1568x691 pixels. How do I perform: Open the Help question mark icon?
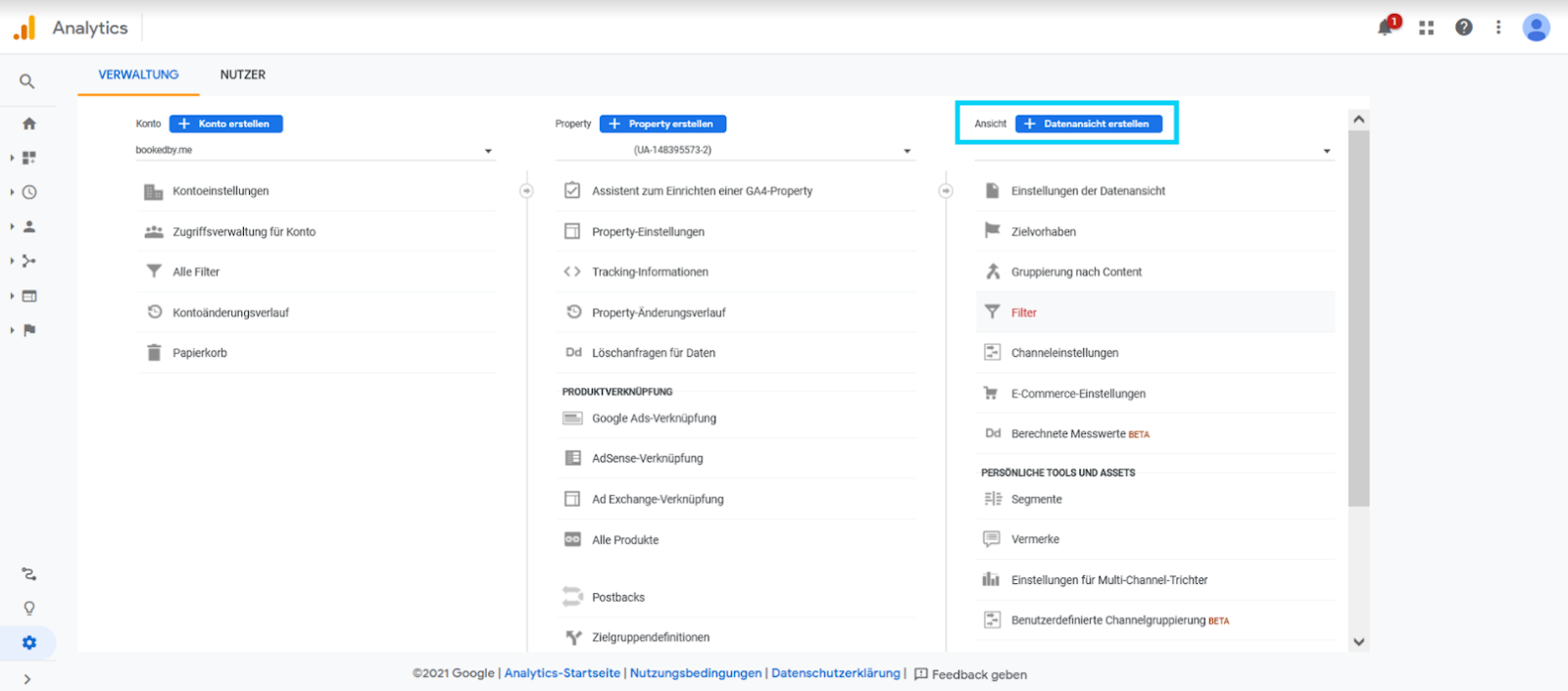[1463, 27]
